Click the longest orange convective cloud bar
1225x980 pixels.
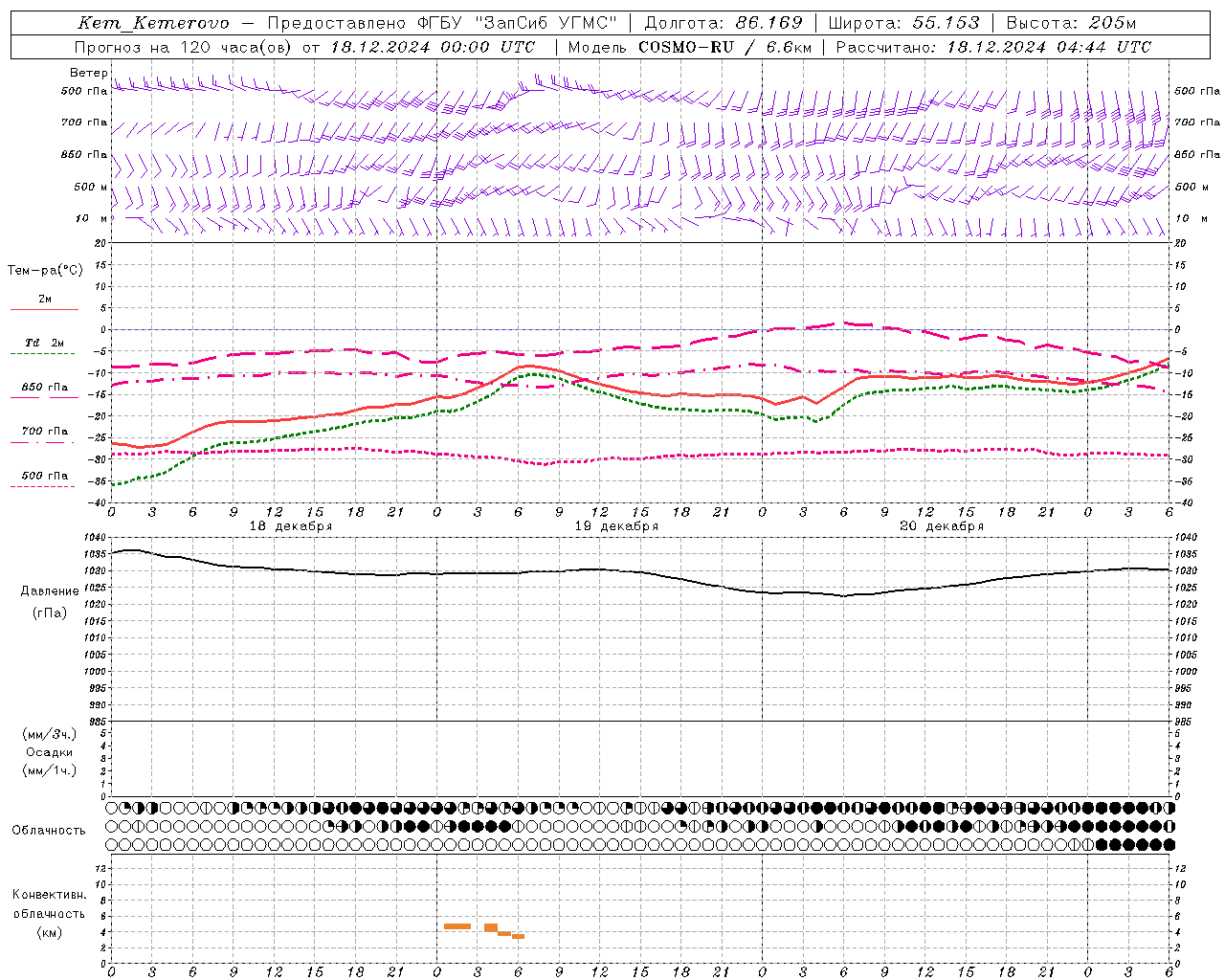457,926
